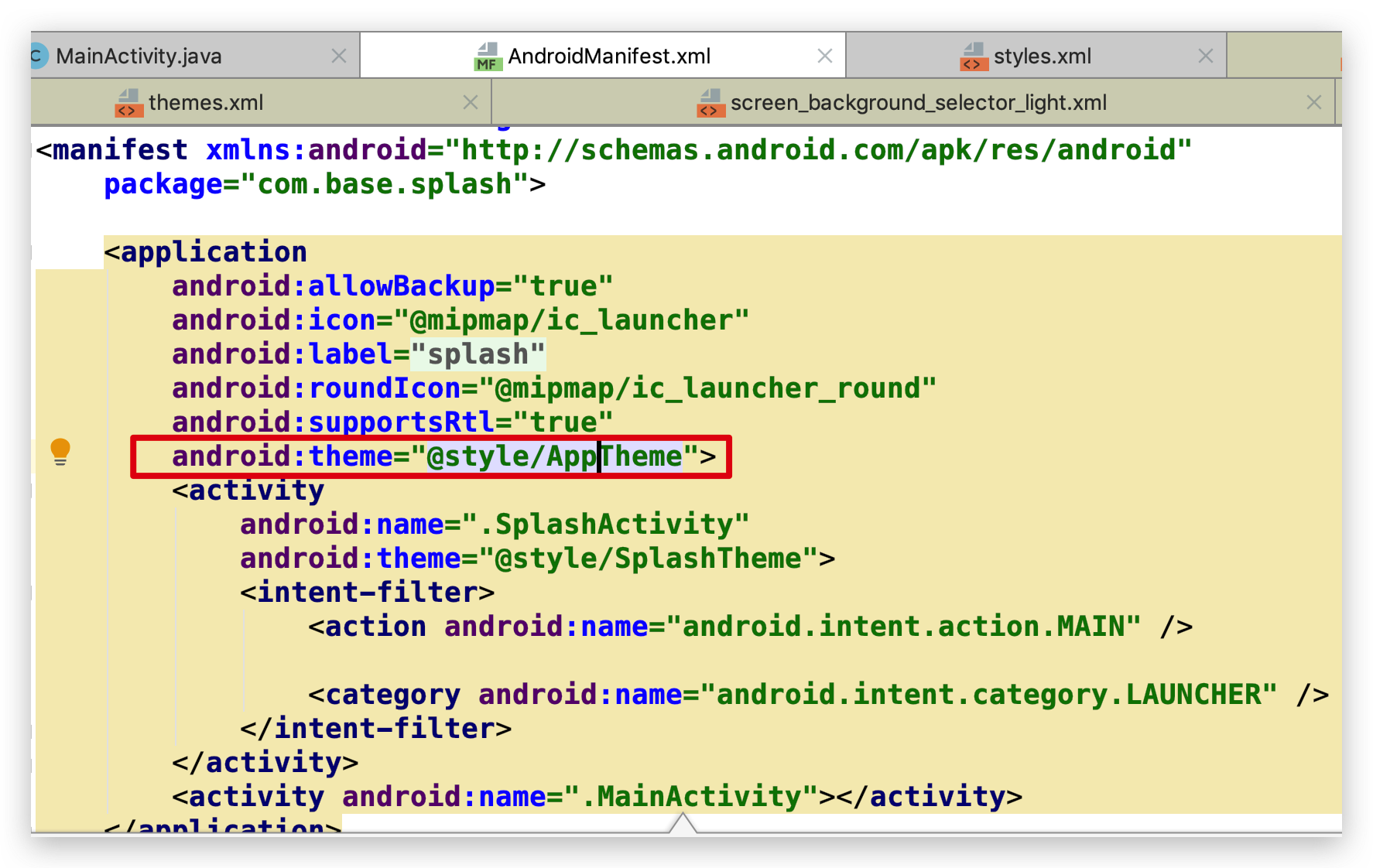The image size is (1373, 868).
Task: Close the styles.xml tab
Action: pos(1205,56)
